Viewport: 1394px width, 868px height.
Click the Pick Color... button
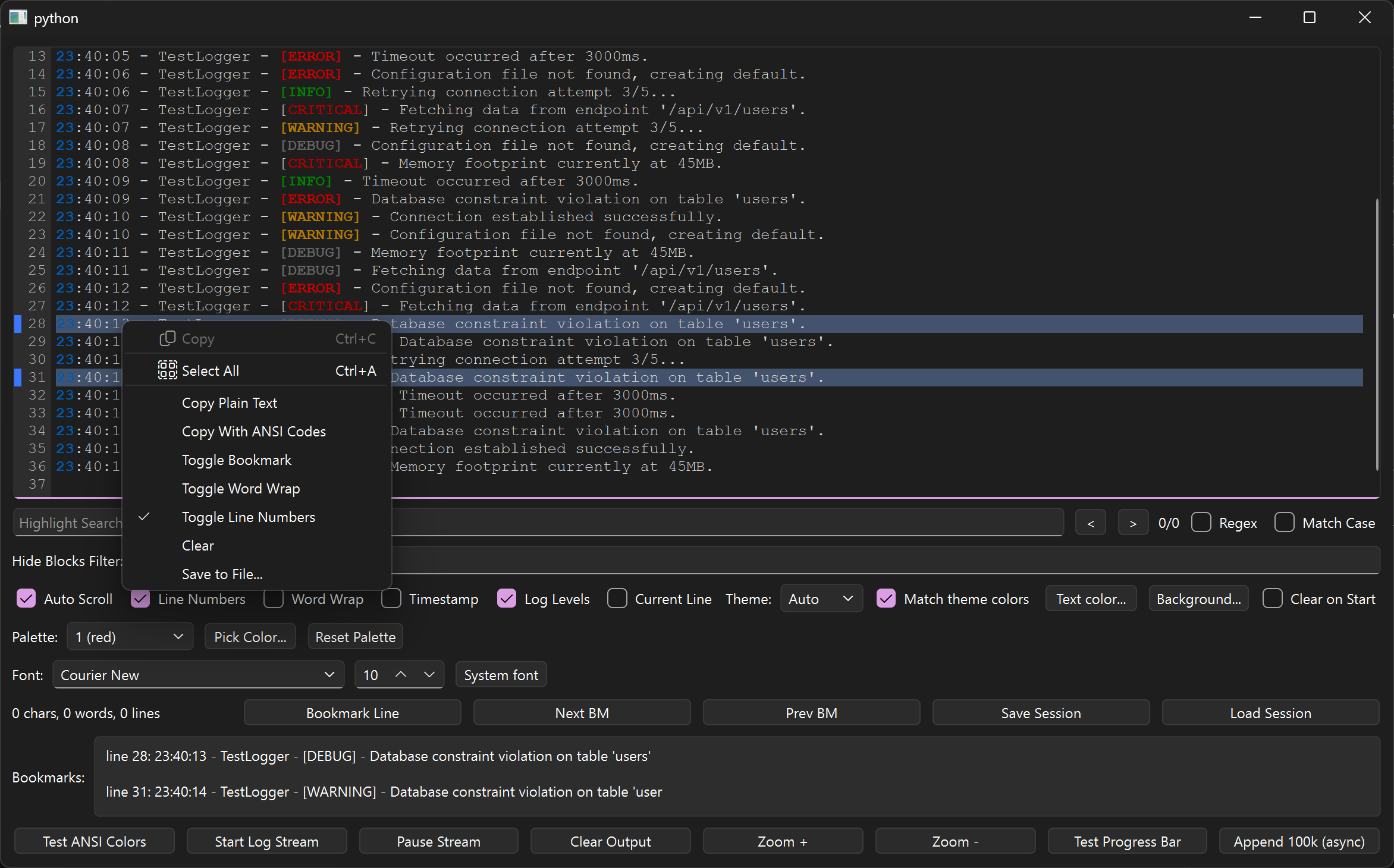click(250, 637)
